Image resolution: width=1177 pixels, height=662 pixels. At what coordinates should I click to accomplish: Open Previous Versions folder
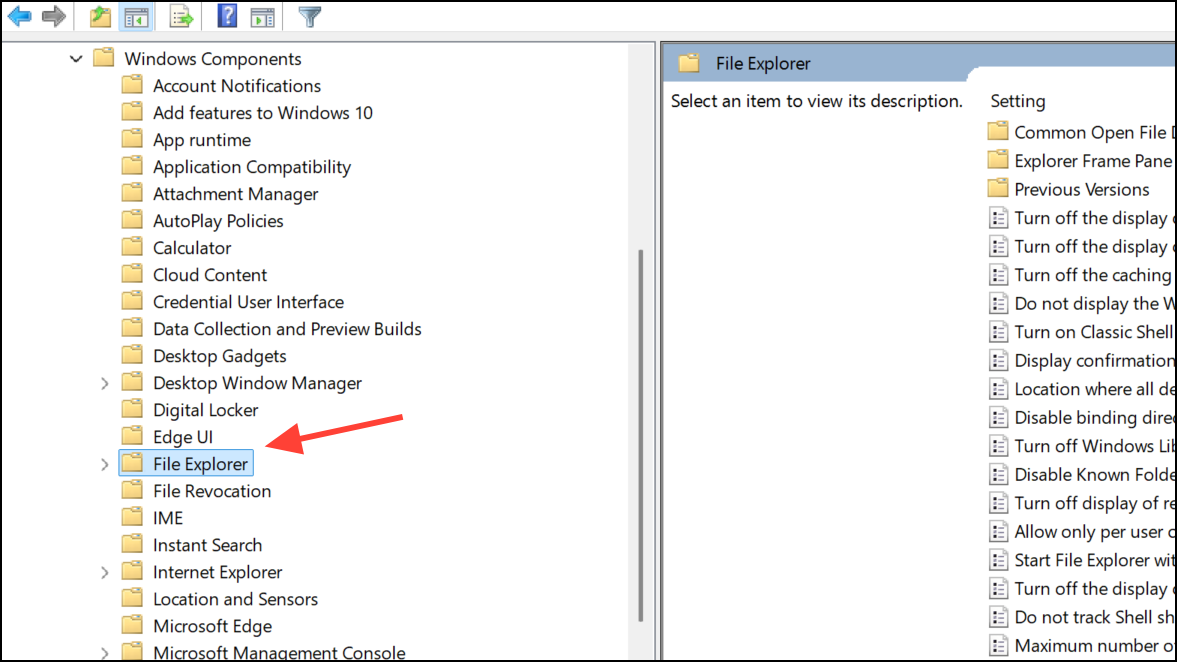tap(1082, 189)
